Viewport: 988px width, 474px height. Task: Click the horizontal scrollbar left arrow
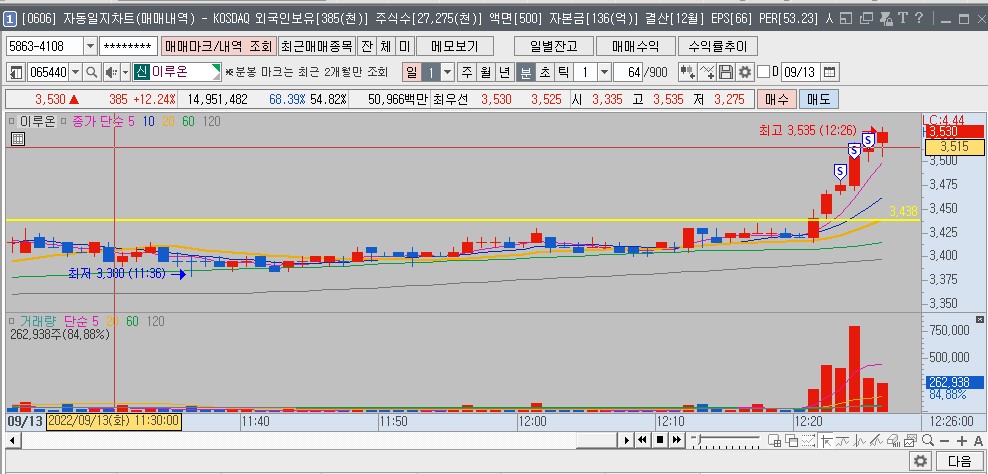click(12, 440)
